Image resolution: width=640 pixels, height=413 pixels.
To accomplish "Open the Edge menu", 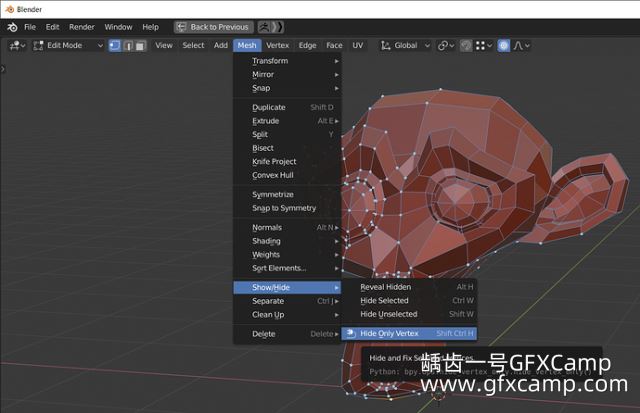I will (307, 46).
